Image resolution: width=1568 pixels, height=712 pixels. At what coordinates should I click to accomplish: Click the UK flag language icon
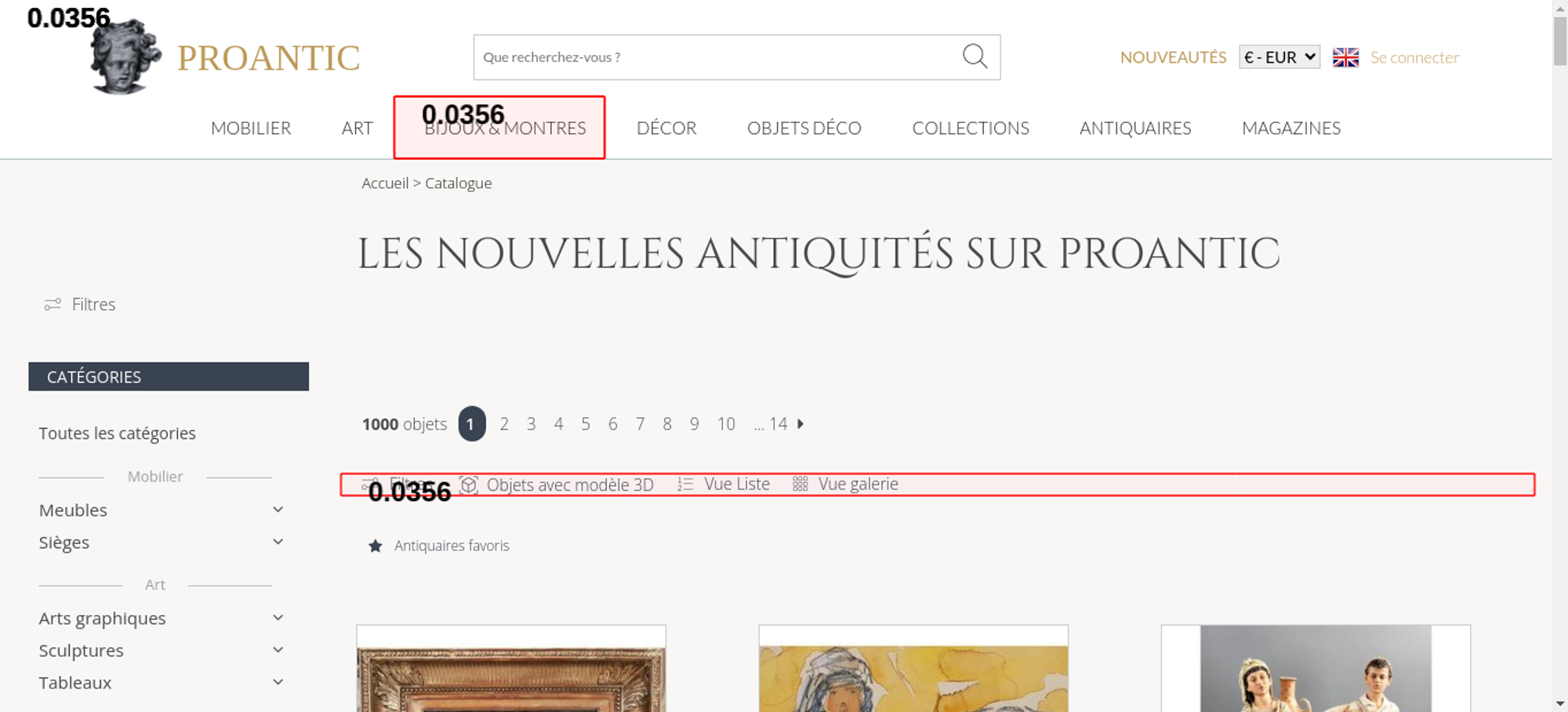click(x=1345, y=57)
